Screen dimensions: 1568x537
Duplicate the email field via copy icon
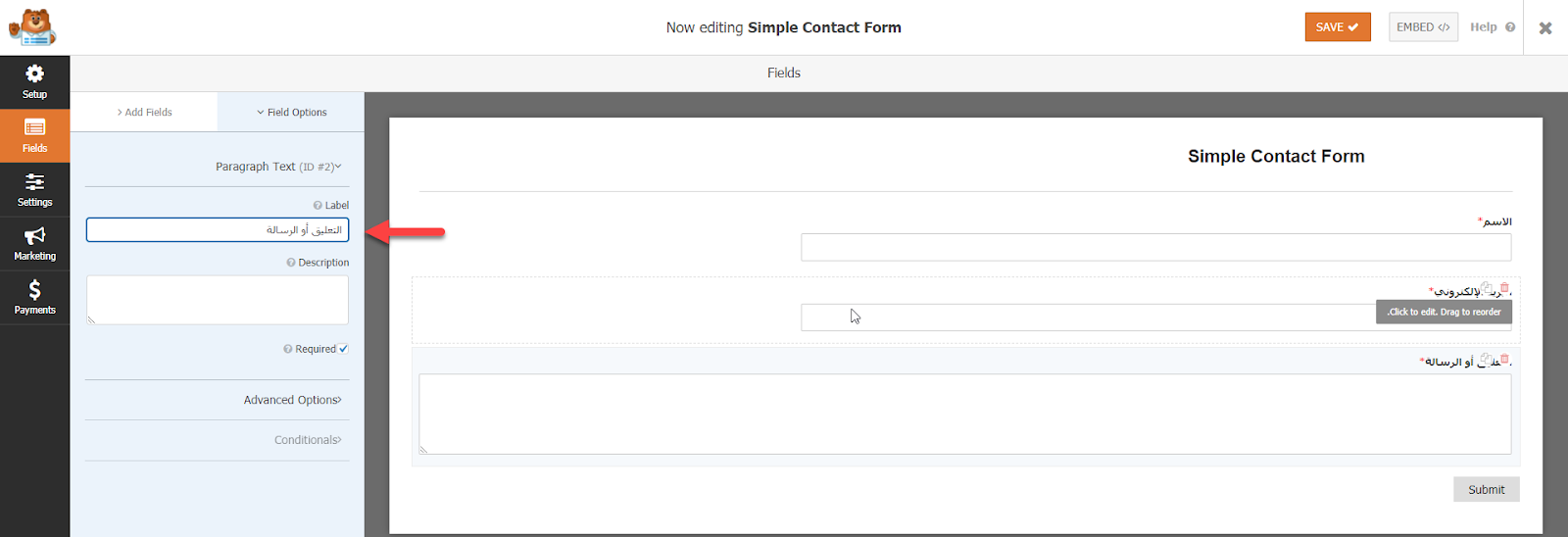1487,288
